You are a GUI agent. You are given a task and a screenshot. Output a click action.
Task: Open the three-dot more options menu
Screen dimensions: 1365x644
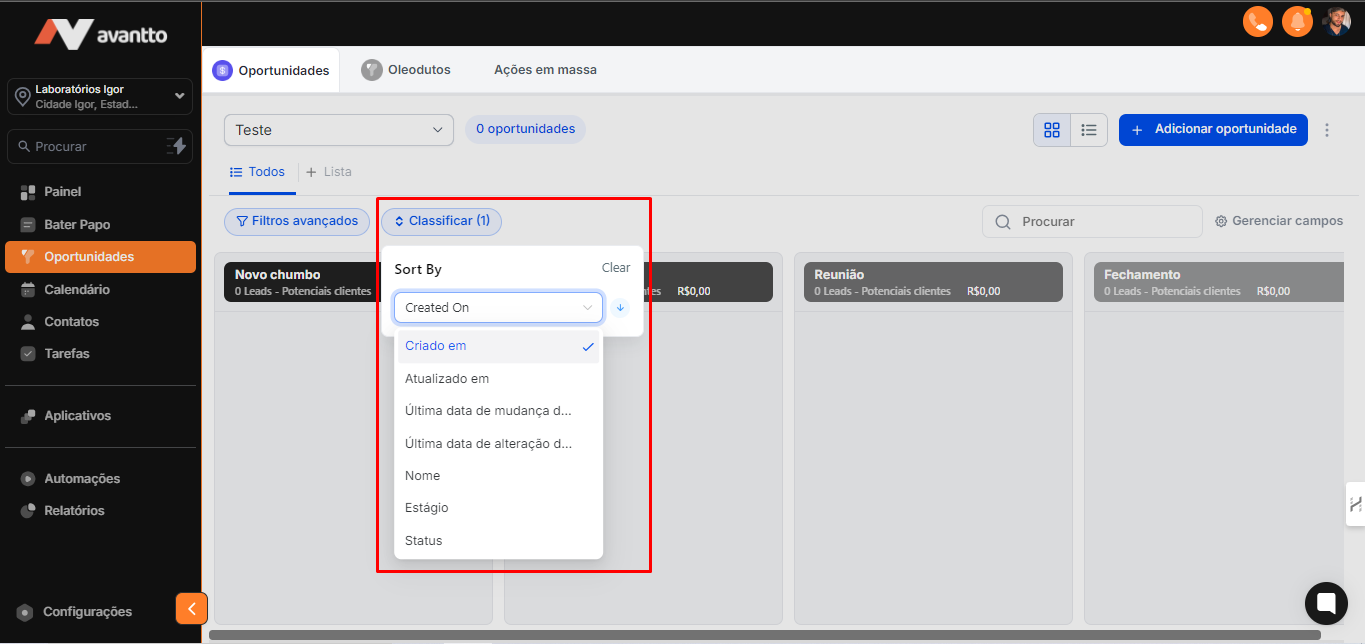click(1327, 130)
